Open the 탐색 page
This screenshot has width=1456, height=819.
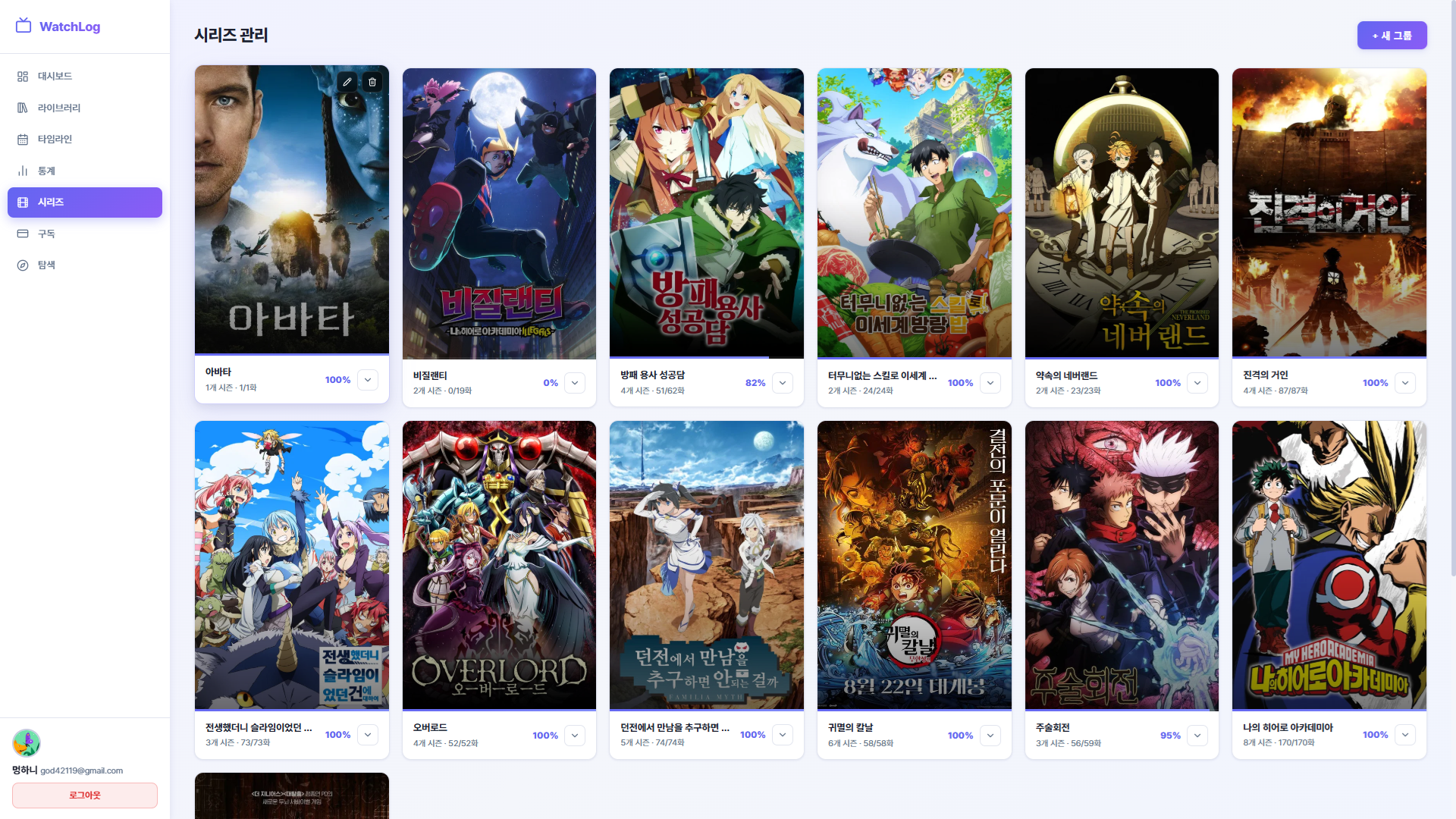pyautogui.click(x=85, y=265)
